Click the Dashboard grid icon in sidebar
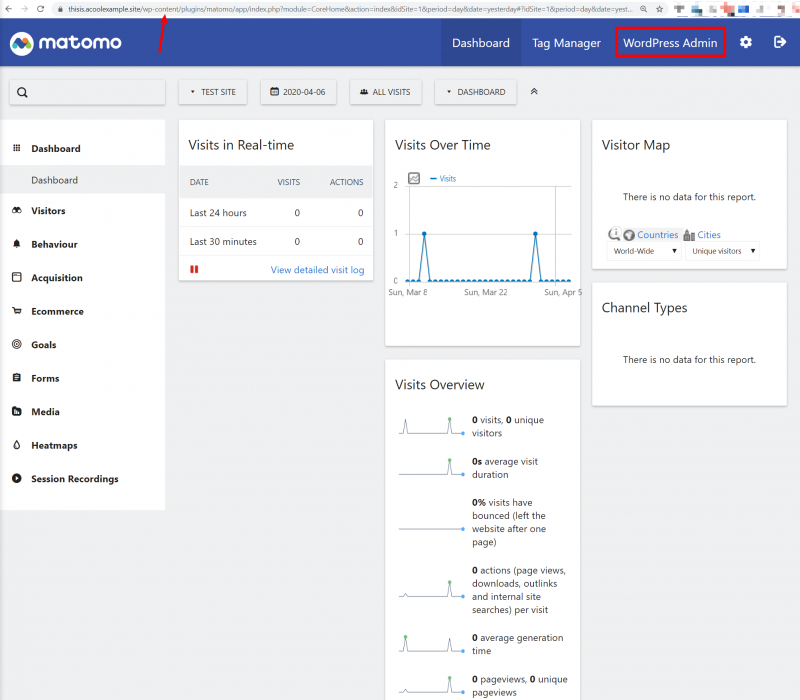This screenshot has height=700, width=800. click(17, 148)
